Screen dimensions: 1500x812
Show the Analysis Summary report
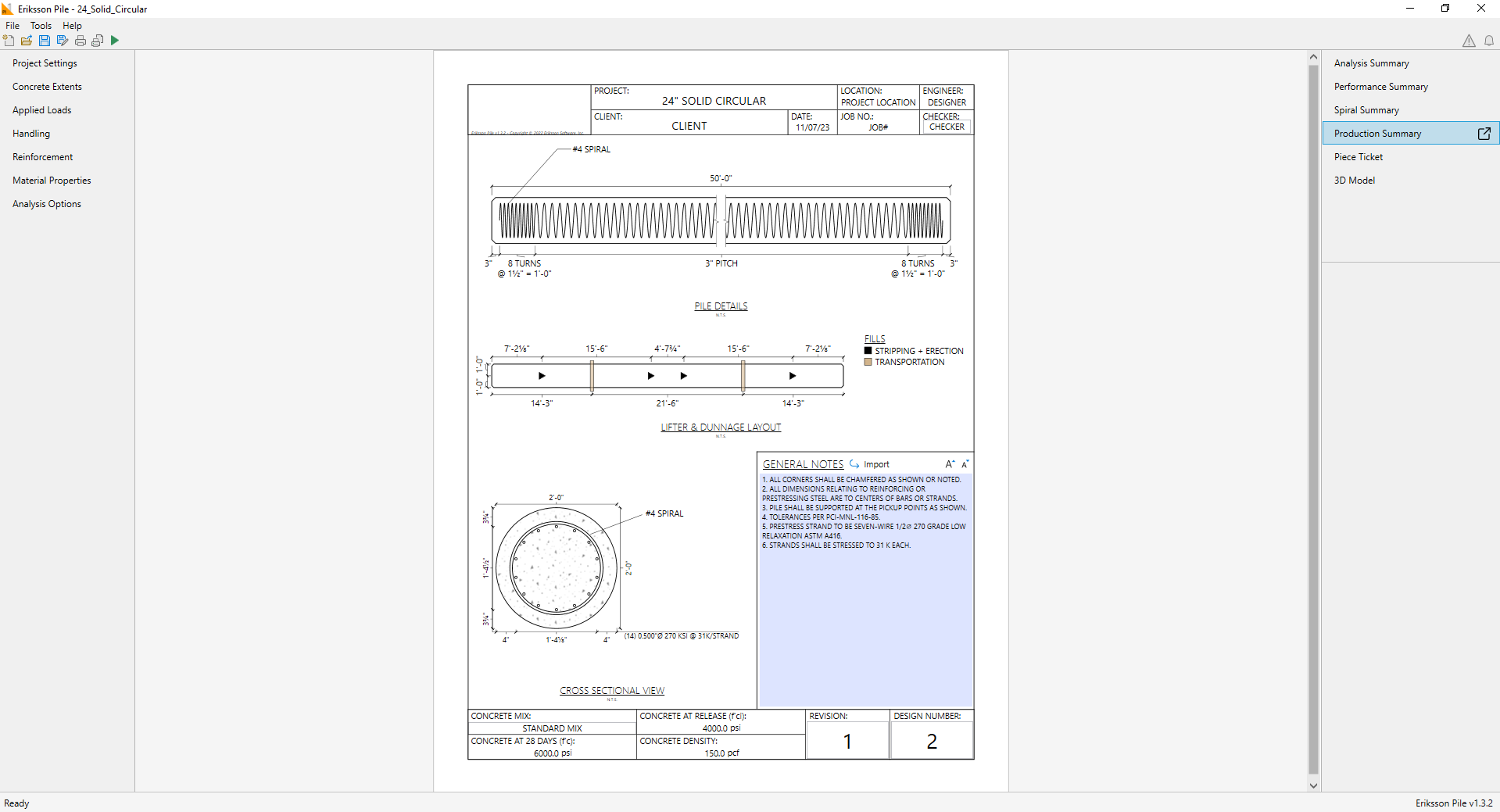point(1372,63)
